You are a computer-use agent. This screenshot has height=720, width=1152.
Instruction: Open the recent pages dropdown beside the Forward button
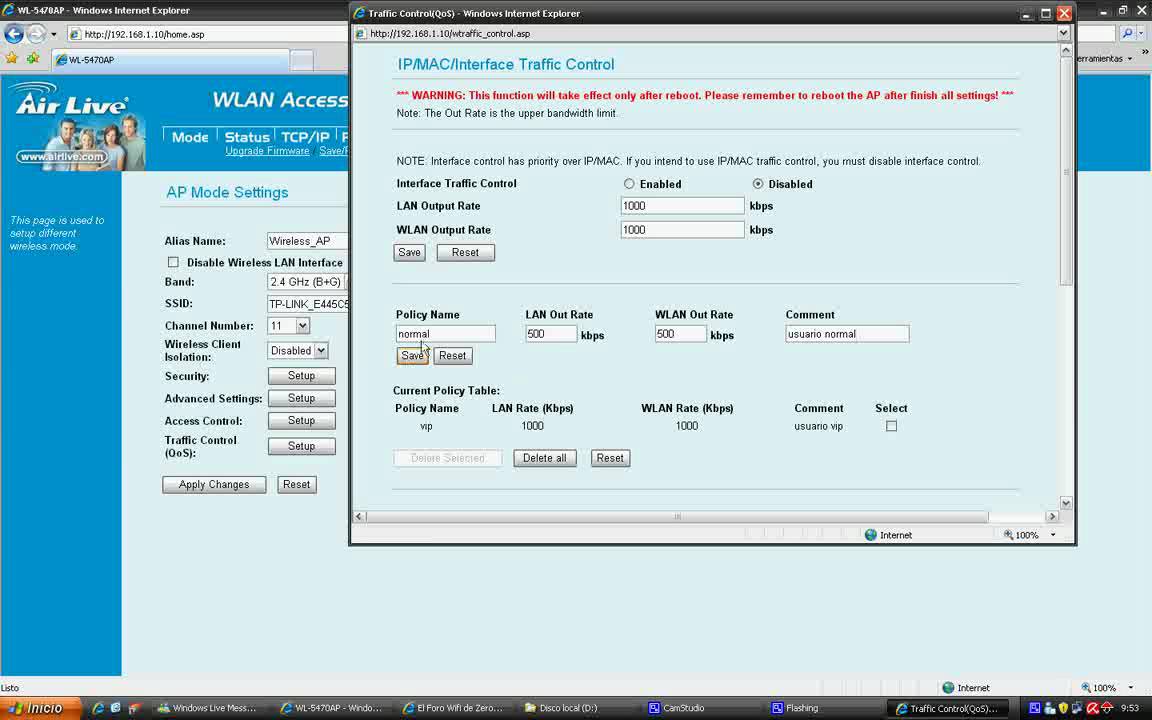point(54,34)
